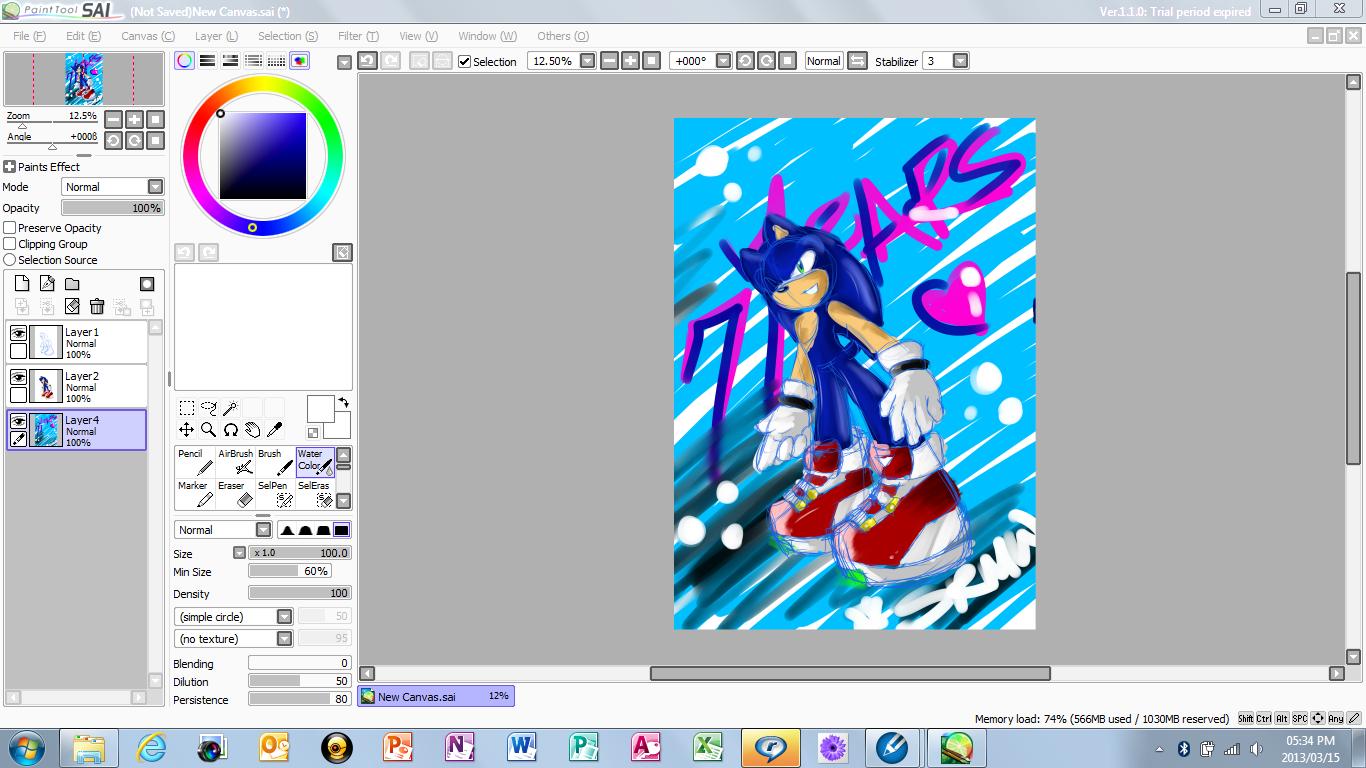Open the Edit menu

pyautogui.click(x=82, y=36)
